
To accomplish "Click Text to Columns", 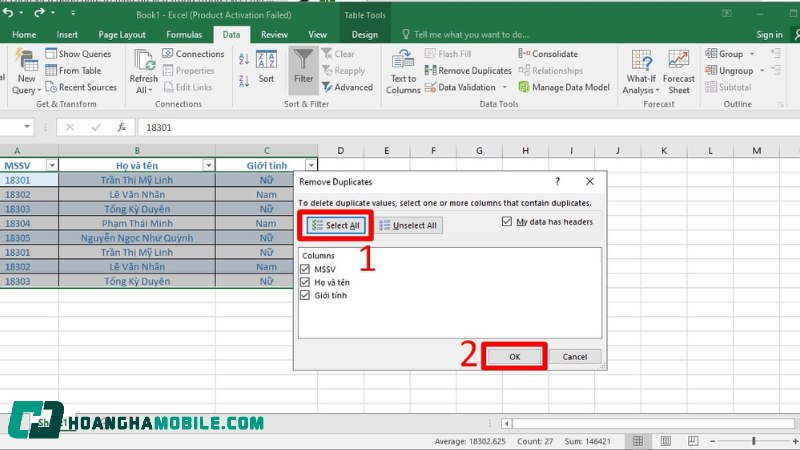I will [403, 72].
